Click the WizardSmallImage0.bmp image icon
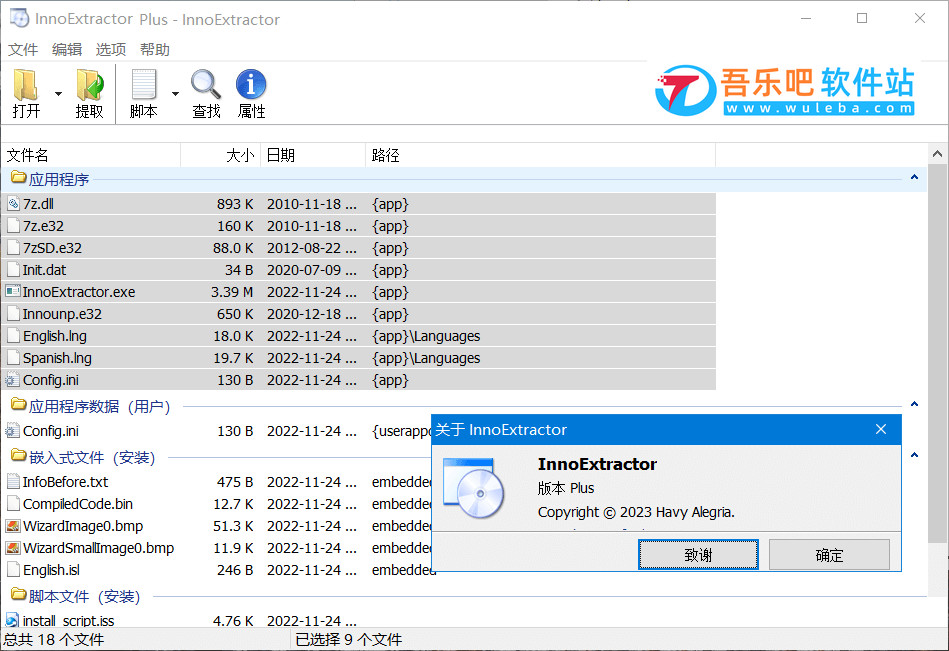Screen dimensions: 949x651 [13, 548]
